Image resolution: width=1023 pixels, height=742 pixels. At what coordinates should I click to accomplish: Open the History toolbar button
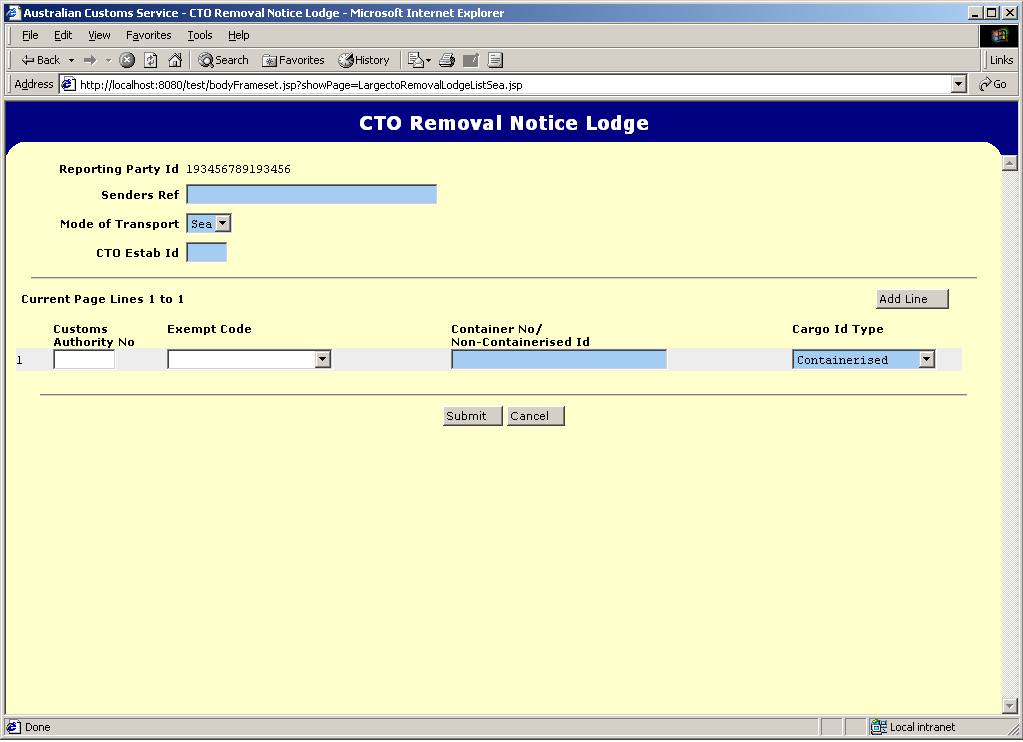[363, 60]
